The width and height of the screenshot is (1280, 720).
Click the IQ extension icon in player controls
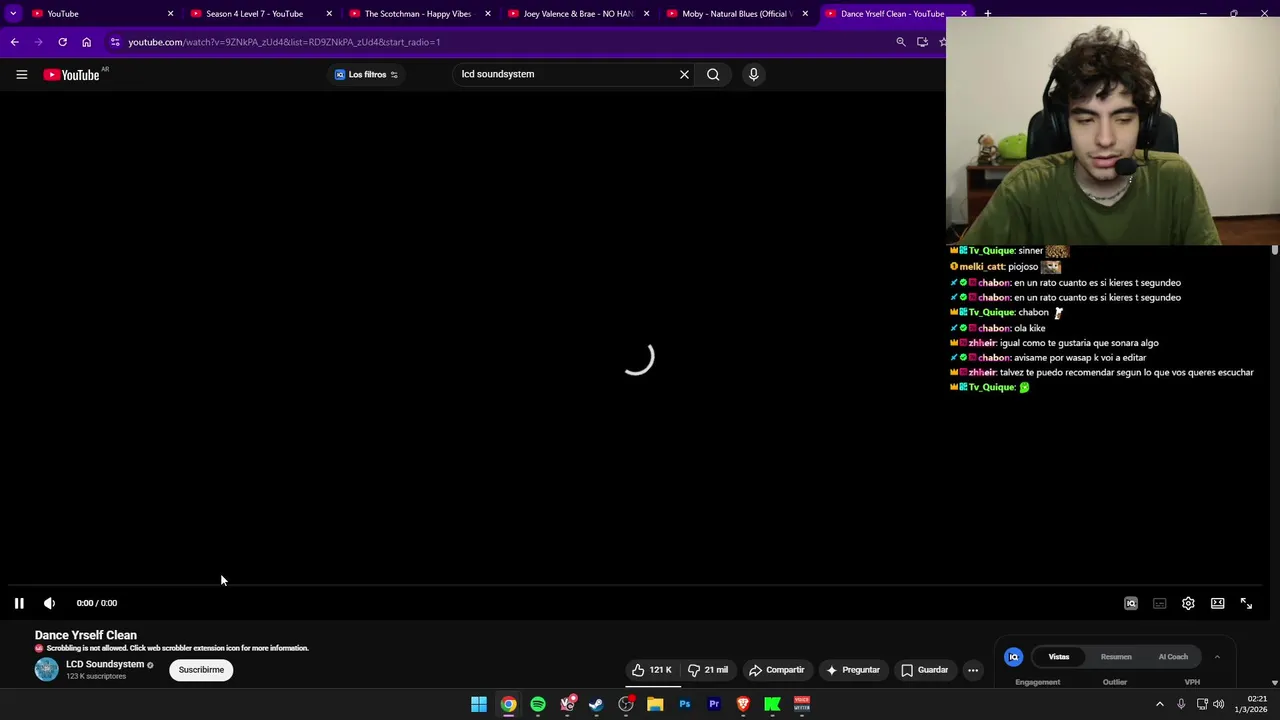(x=1131, y=603)
